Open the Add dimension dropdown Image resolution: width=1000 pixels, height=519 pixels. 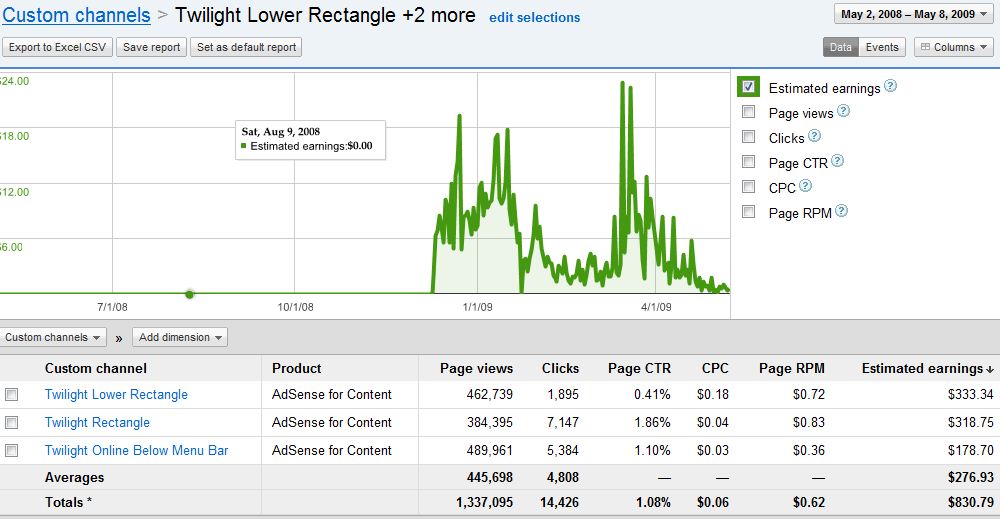[180, 337]
